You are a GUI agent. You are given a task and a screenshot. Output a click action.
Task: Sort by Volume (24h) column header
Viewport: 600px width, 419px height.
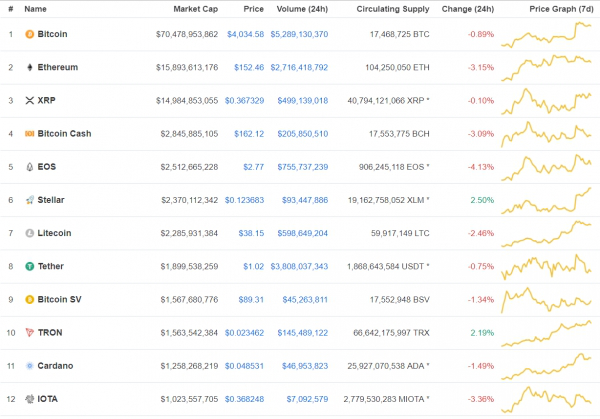click(302, 9)
